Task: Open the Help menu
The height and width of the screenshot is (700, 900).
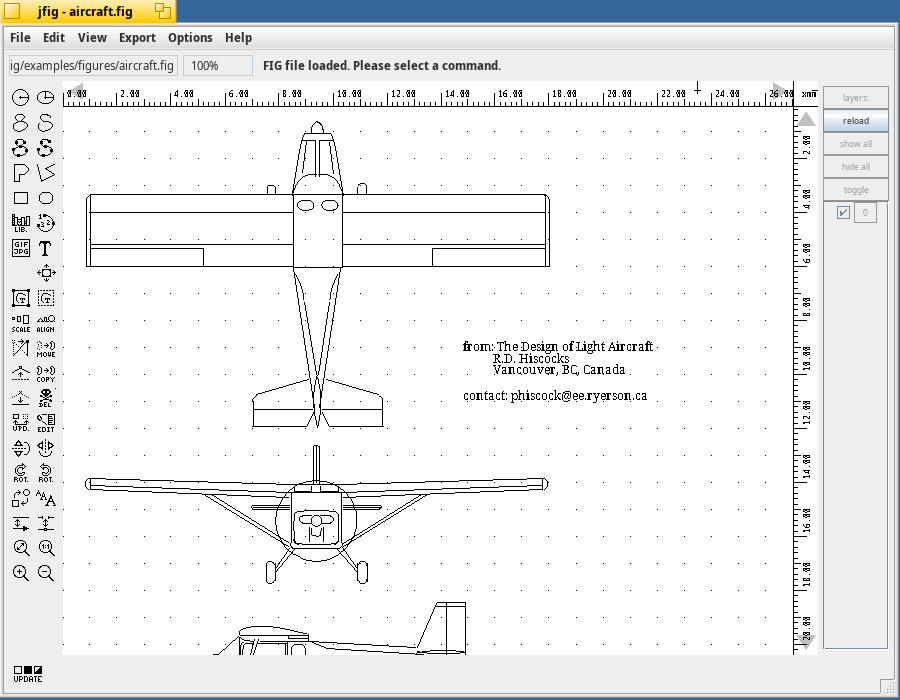Action: [x=238, y=37]
